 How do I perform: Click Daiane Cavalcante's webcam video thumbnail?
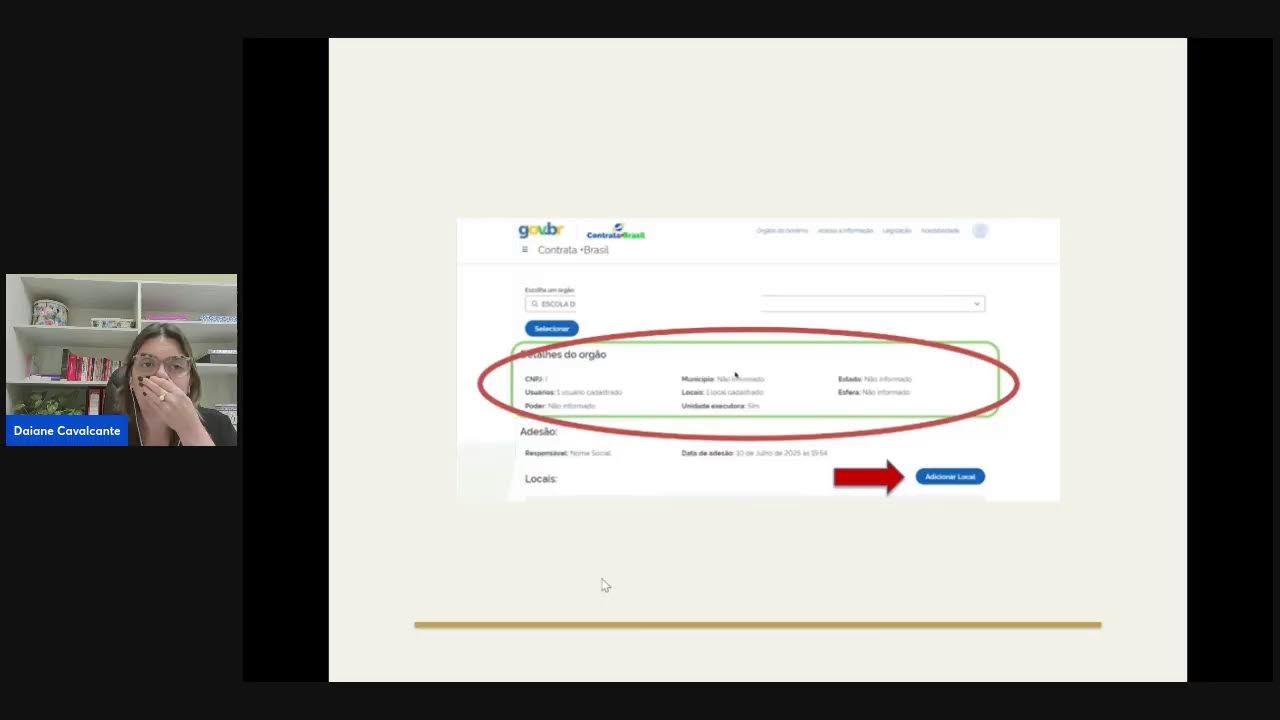(121, 359)
